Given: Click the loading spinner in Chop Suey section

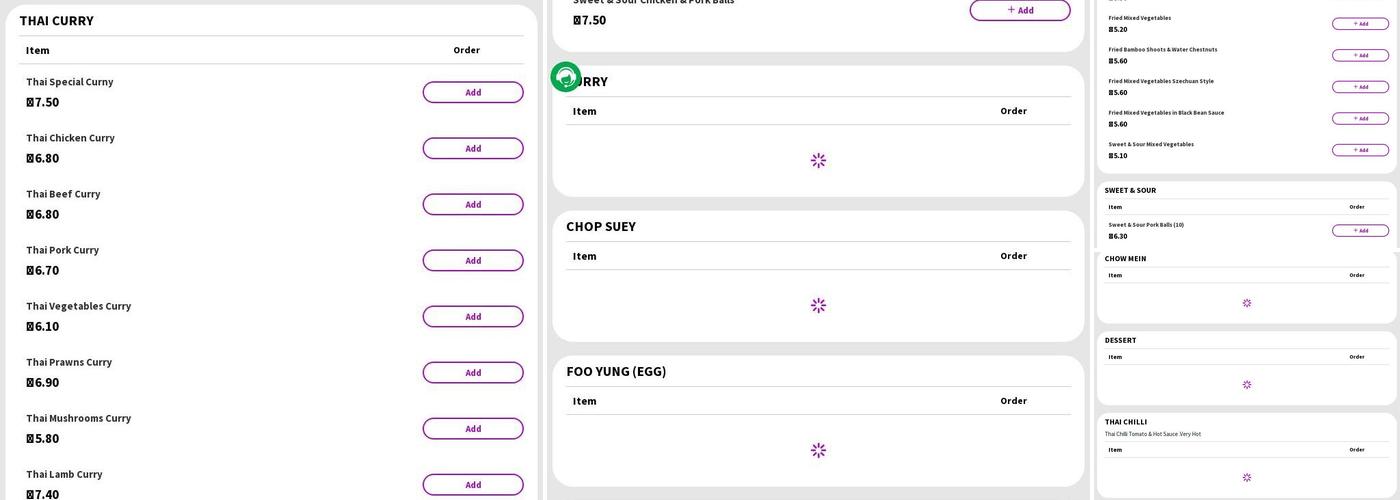Looking at the screenshot, I should click(x=818, y=305).
